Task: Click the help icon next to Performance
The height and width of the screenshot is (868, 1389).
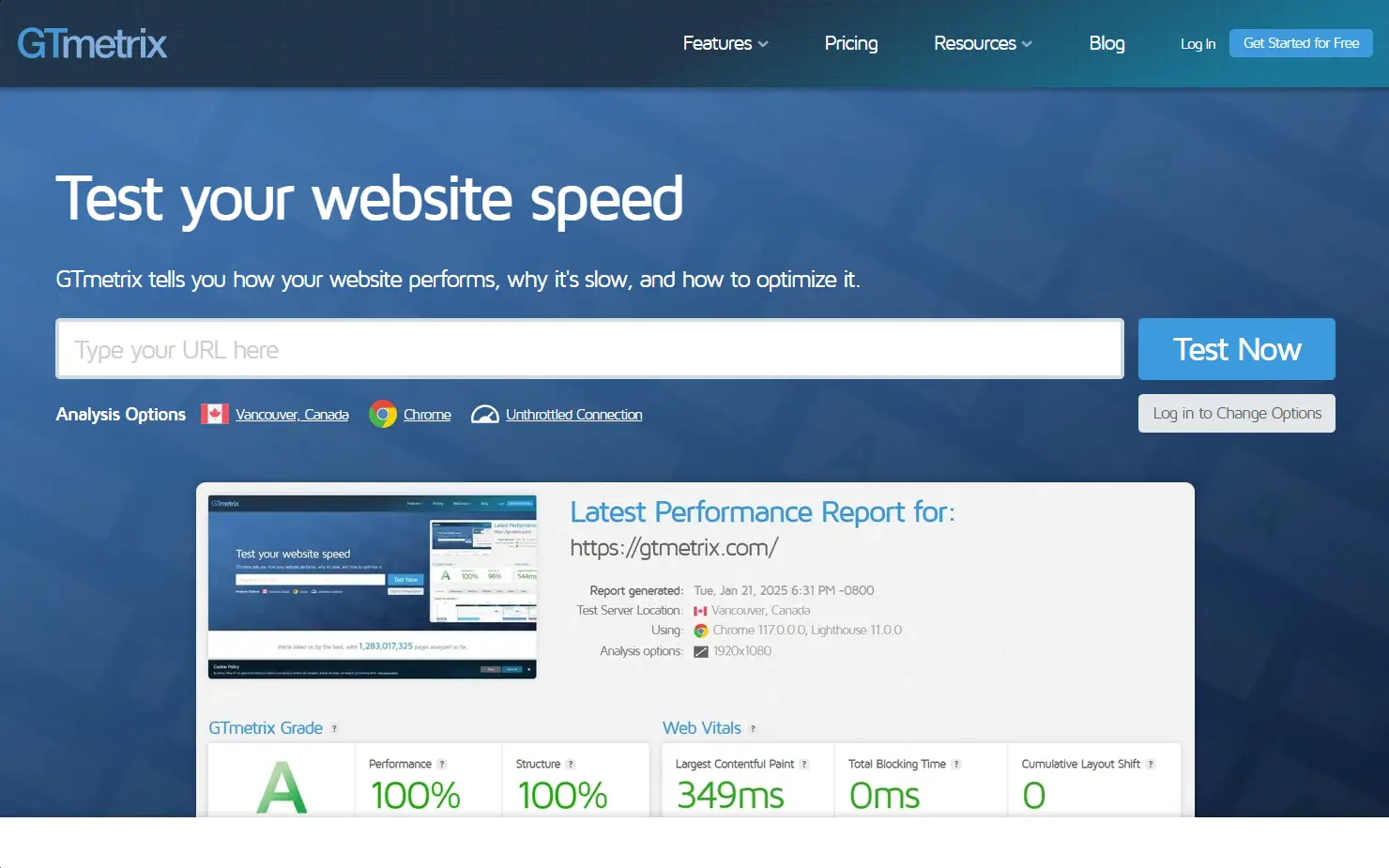Action: pyautogui.click(x=442, y=764)
